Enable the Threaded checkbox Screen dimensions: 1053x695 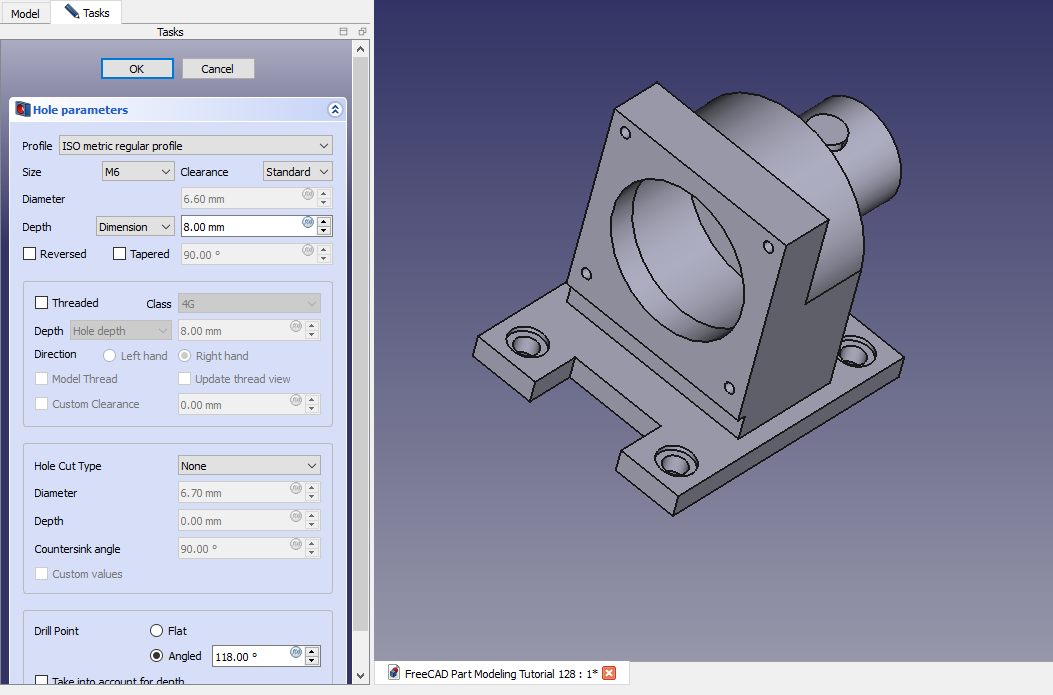(42, 303)
